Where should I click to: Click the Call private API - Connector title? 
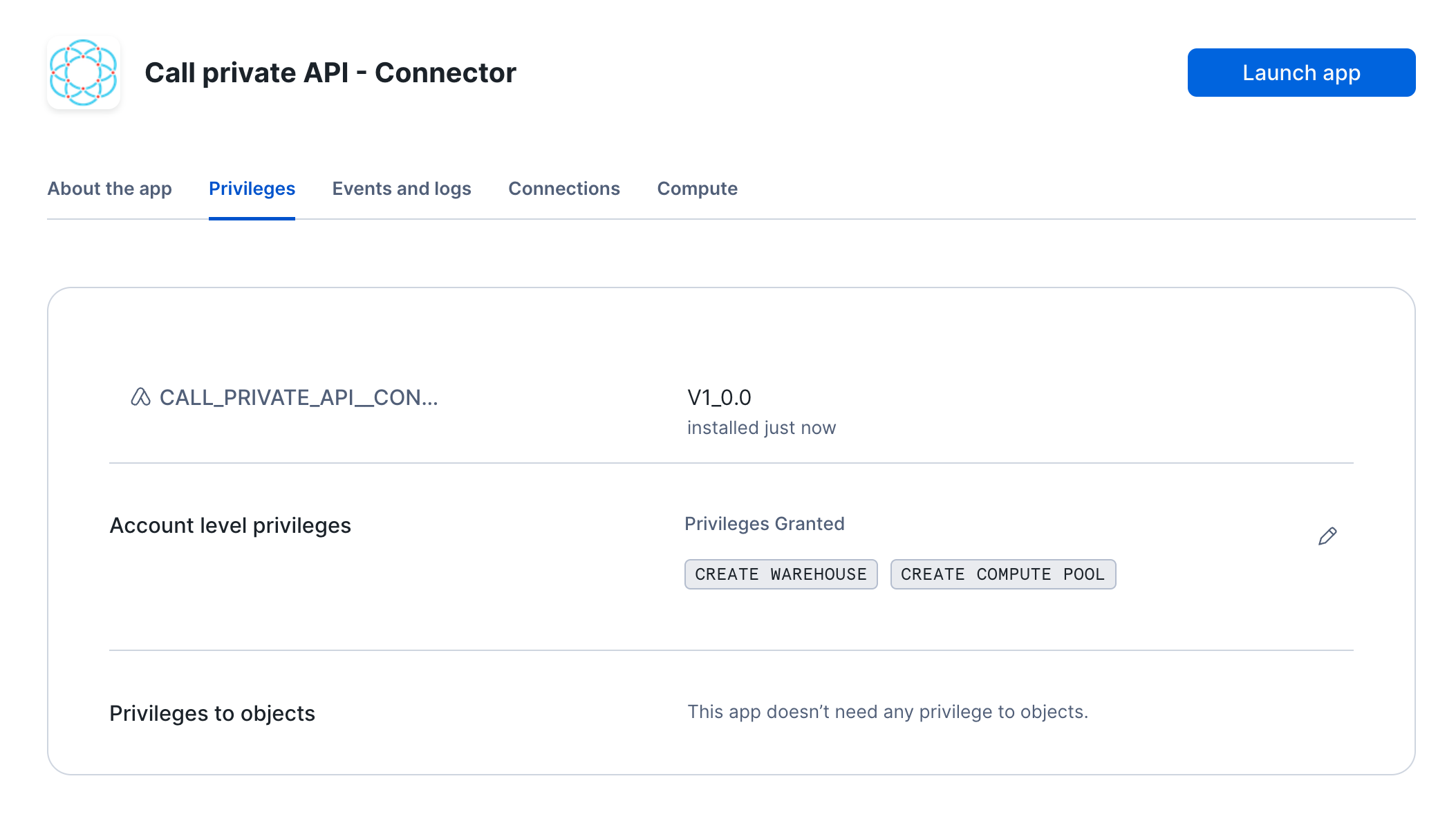pos(330,73)
